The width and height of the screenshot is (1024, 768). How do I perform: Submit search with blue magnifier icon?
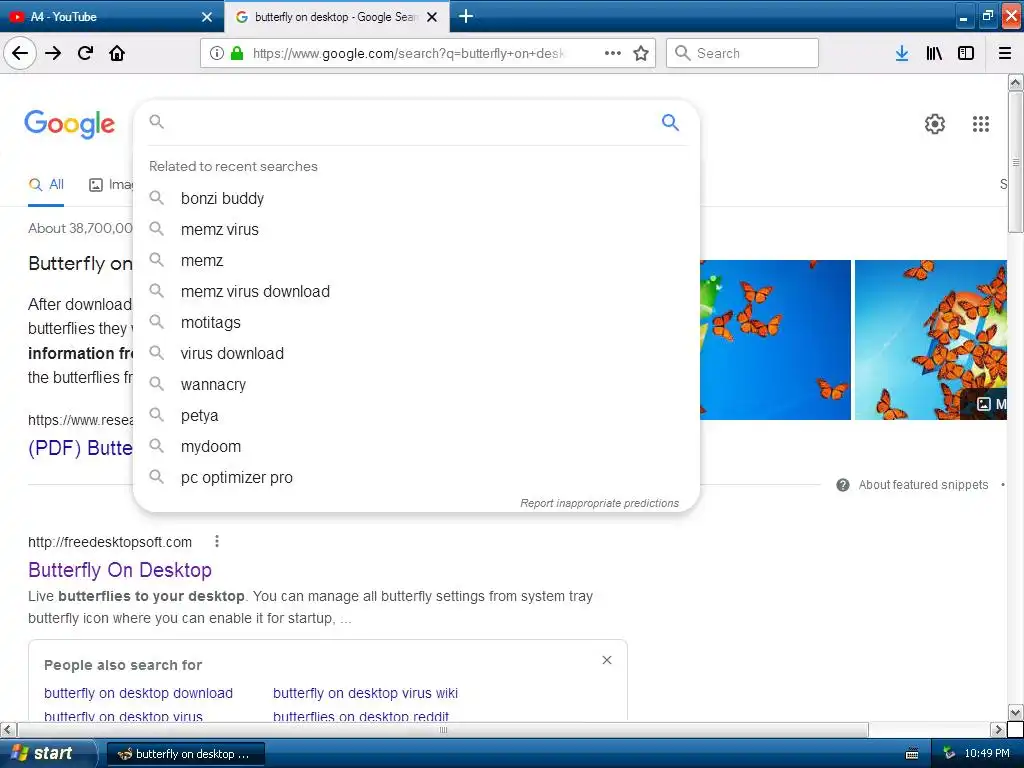point(670,122)
